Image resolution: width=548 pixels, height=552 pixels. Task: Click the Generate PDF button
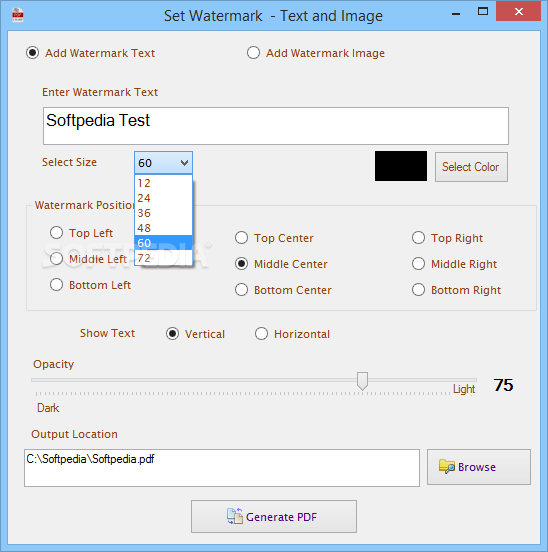coord(274,516)
